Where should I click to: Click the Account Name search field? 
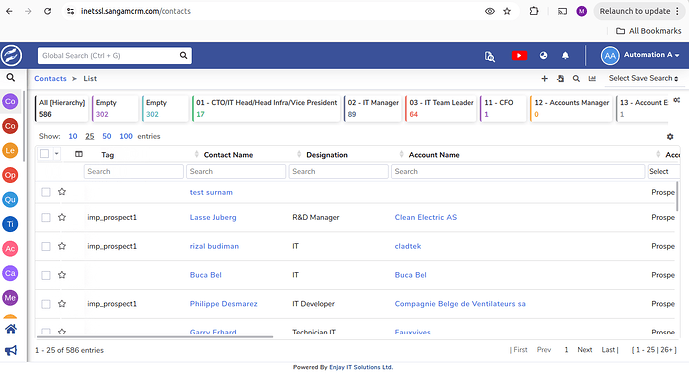pos(518,171)
